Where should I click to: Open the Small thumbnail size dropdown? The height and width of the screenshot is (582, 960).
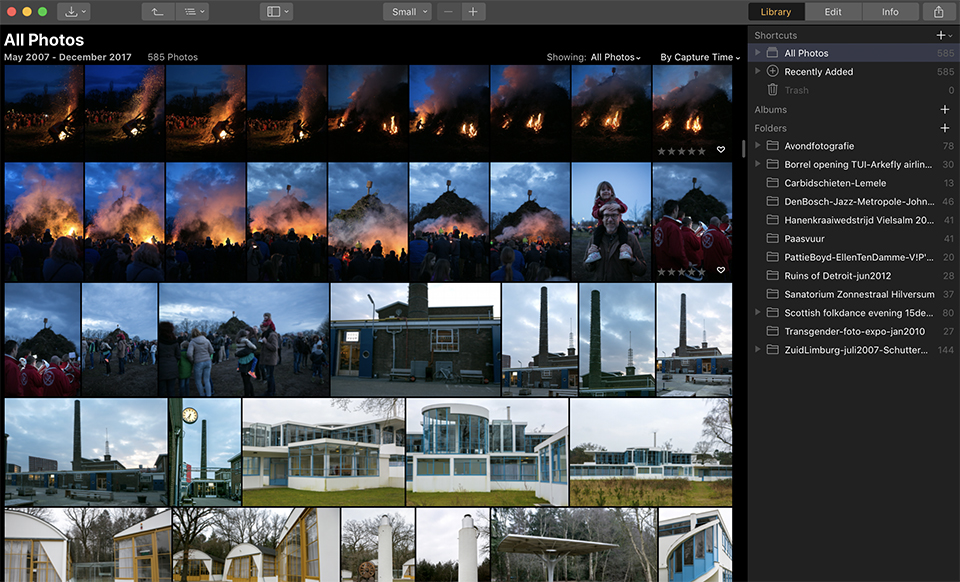[x=408, y=12]
